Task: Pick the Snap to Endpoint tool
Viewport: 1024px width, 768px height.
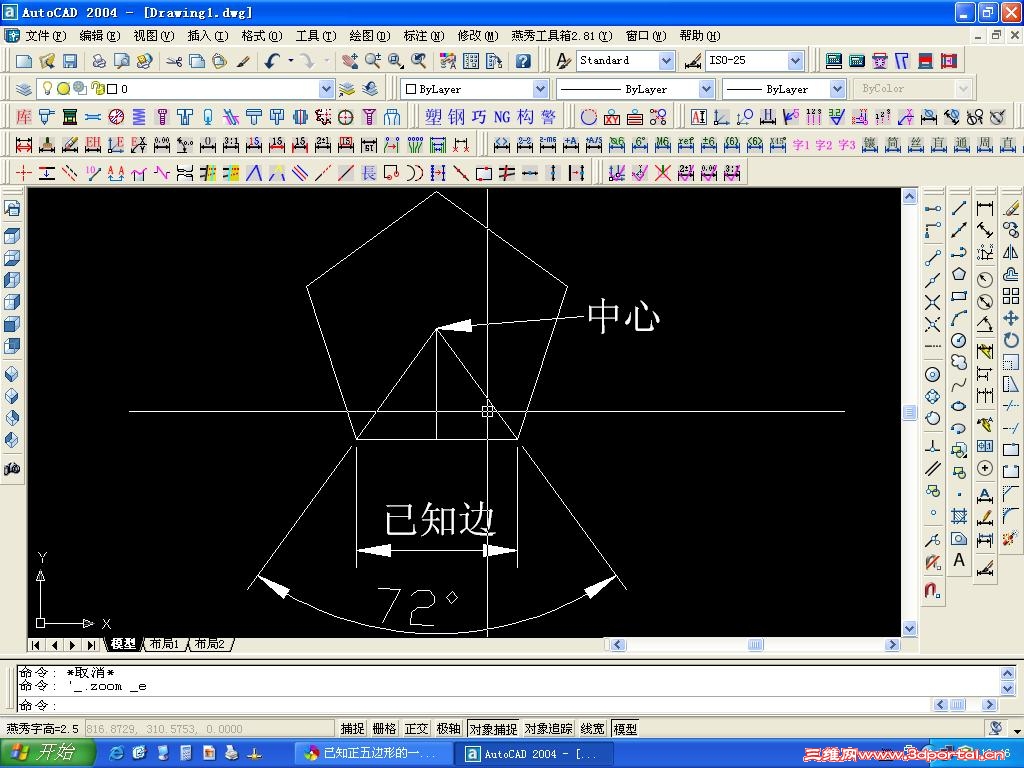Action: tap(933, 257)
